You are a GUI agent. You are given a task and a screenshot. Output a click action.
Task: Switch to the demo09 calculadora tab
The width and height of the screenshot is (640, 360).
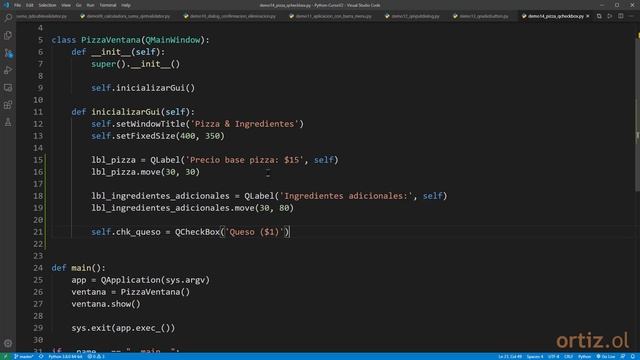tap(128, 16)
